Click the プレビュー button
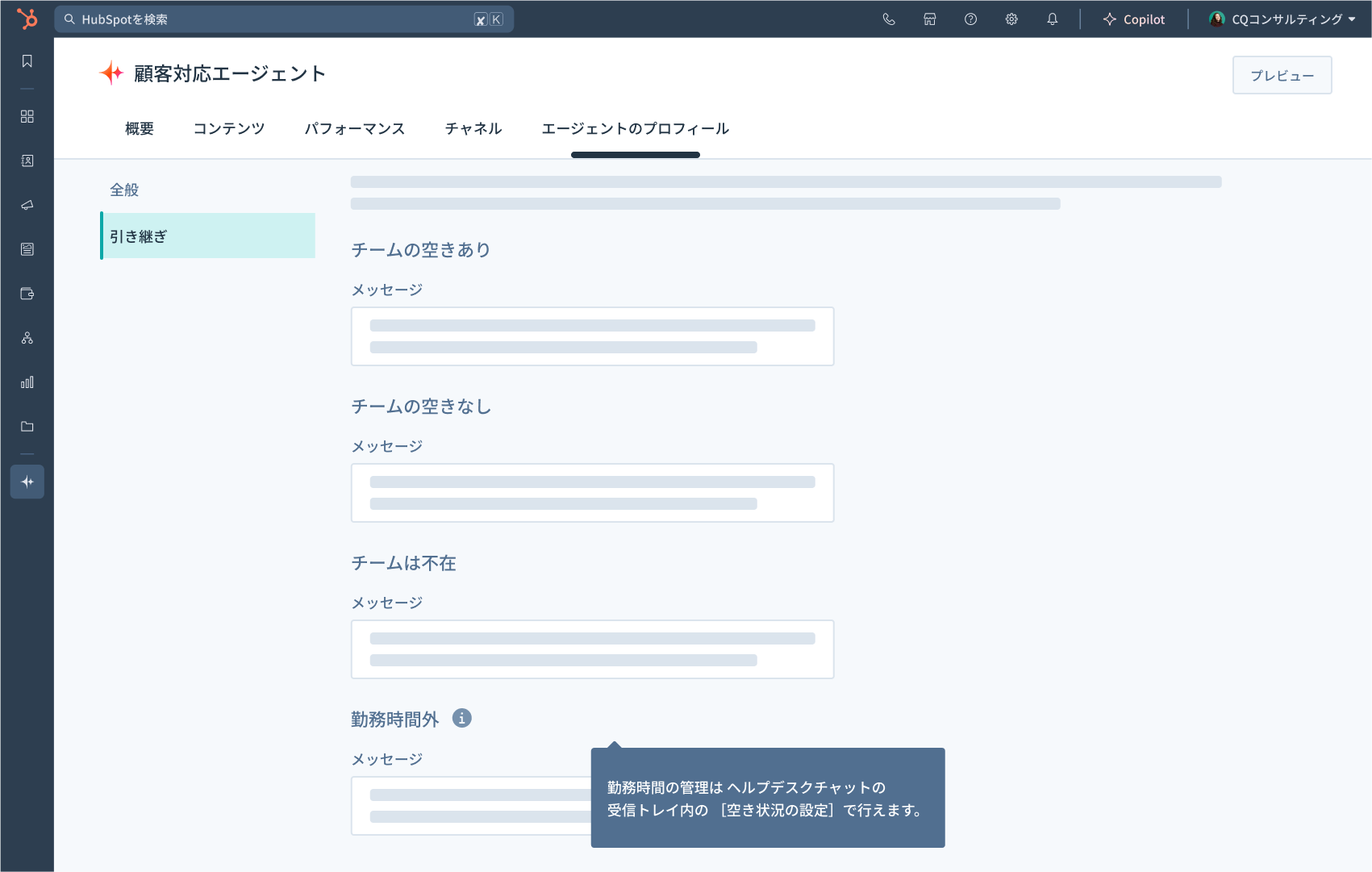This screenshot has width=1372, height=872. [x=1282, y=75]
